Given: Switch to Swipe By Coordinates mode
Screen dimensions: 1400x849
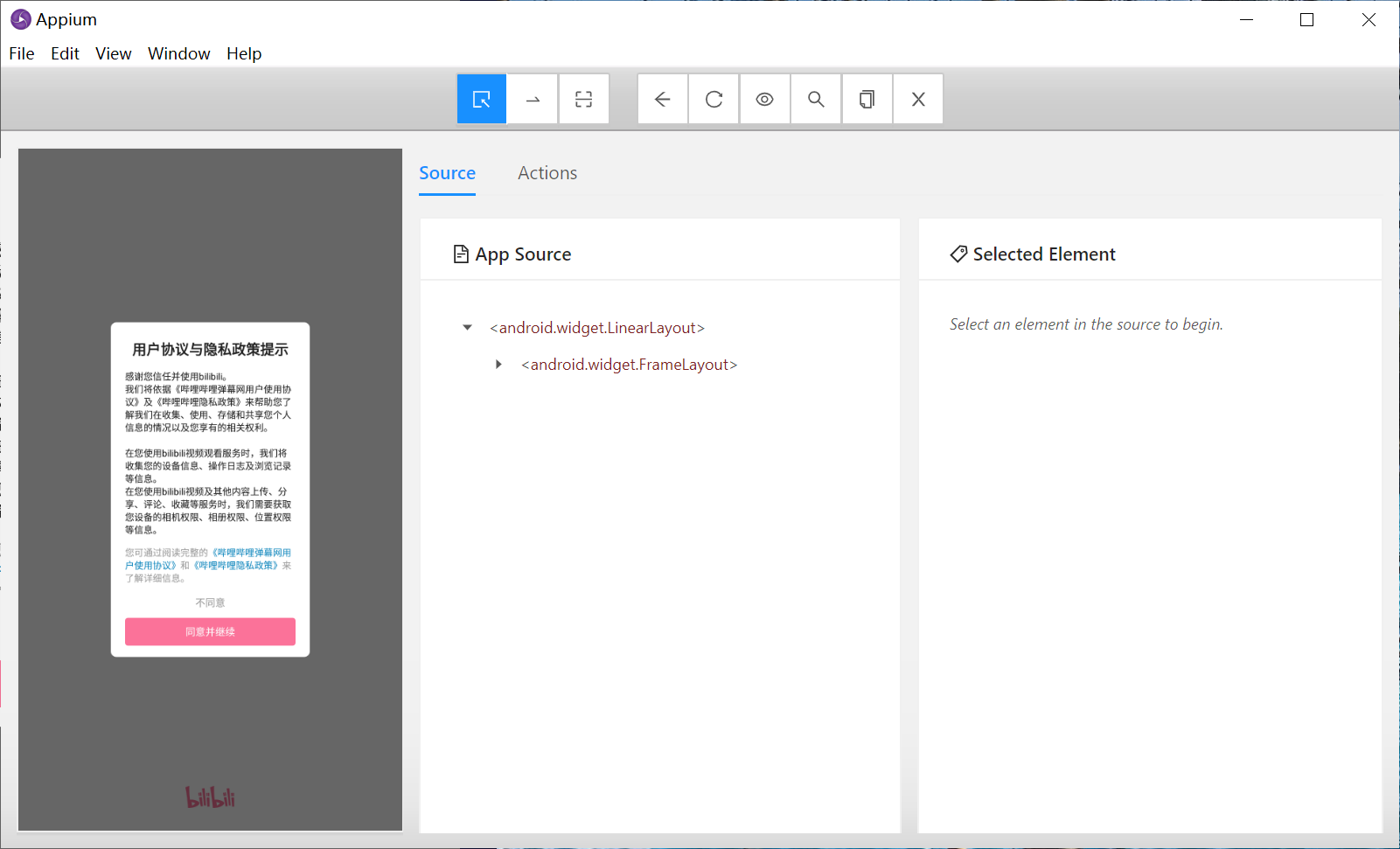Looking at the screenshot, I should 533,99.
